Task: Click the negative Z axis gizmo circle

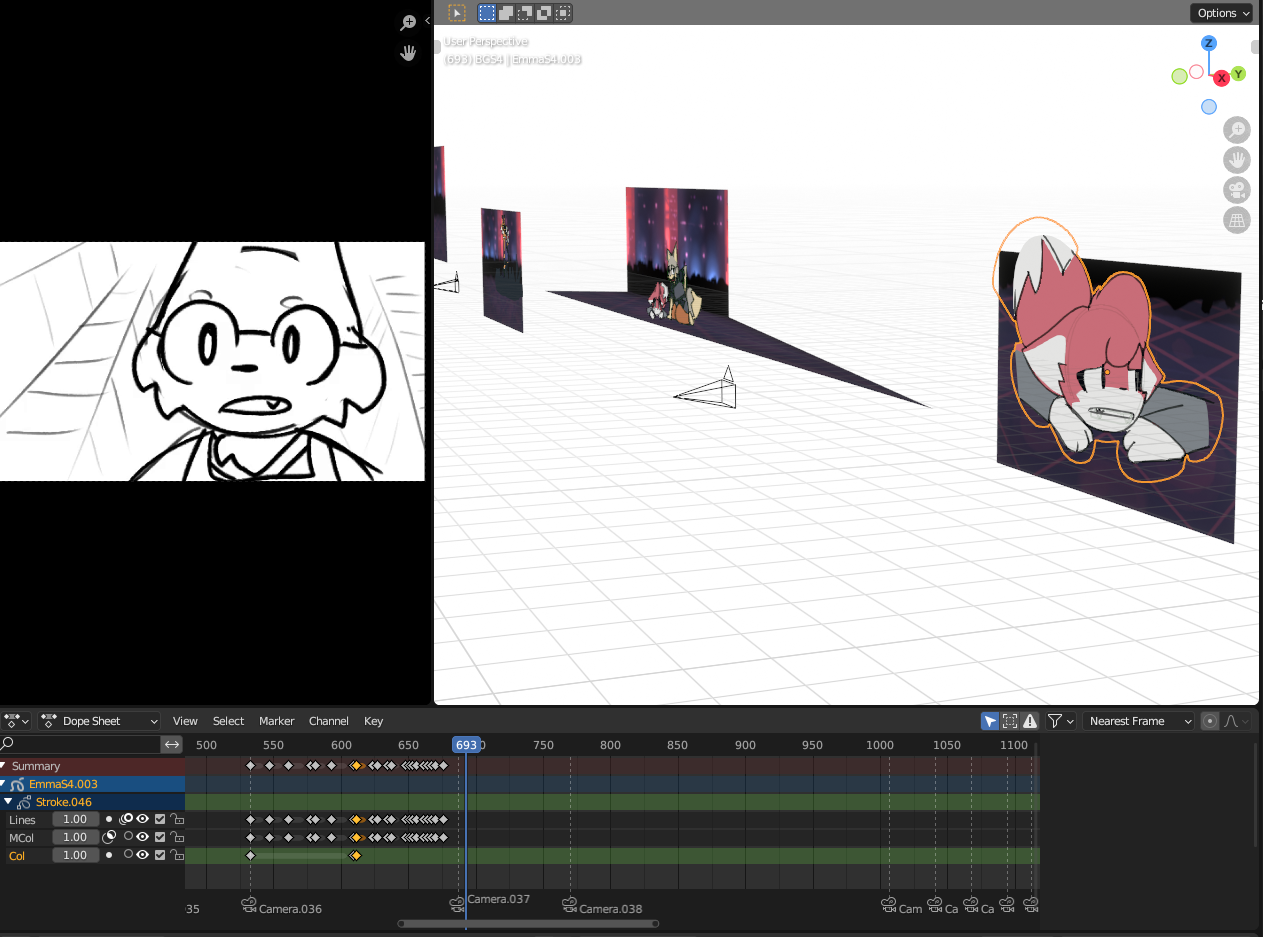Action: tap(1209, 107)
